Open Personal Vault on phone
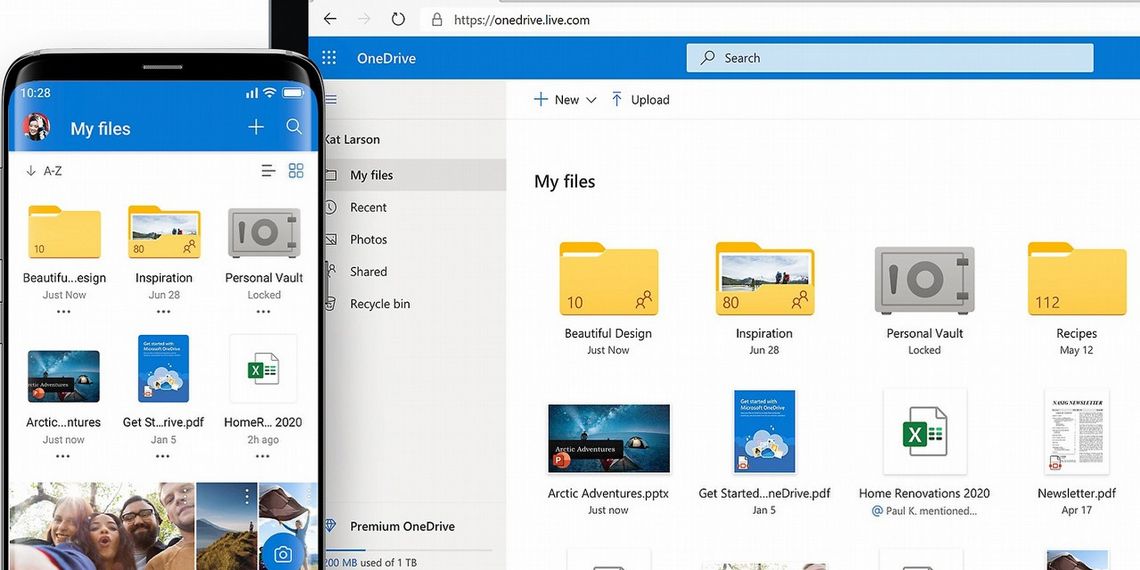 (264, 233)
